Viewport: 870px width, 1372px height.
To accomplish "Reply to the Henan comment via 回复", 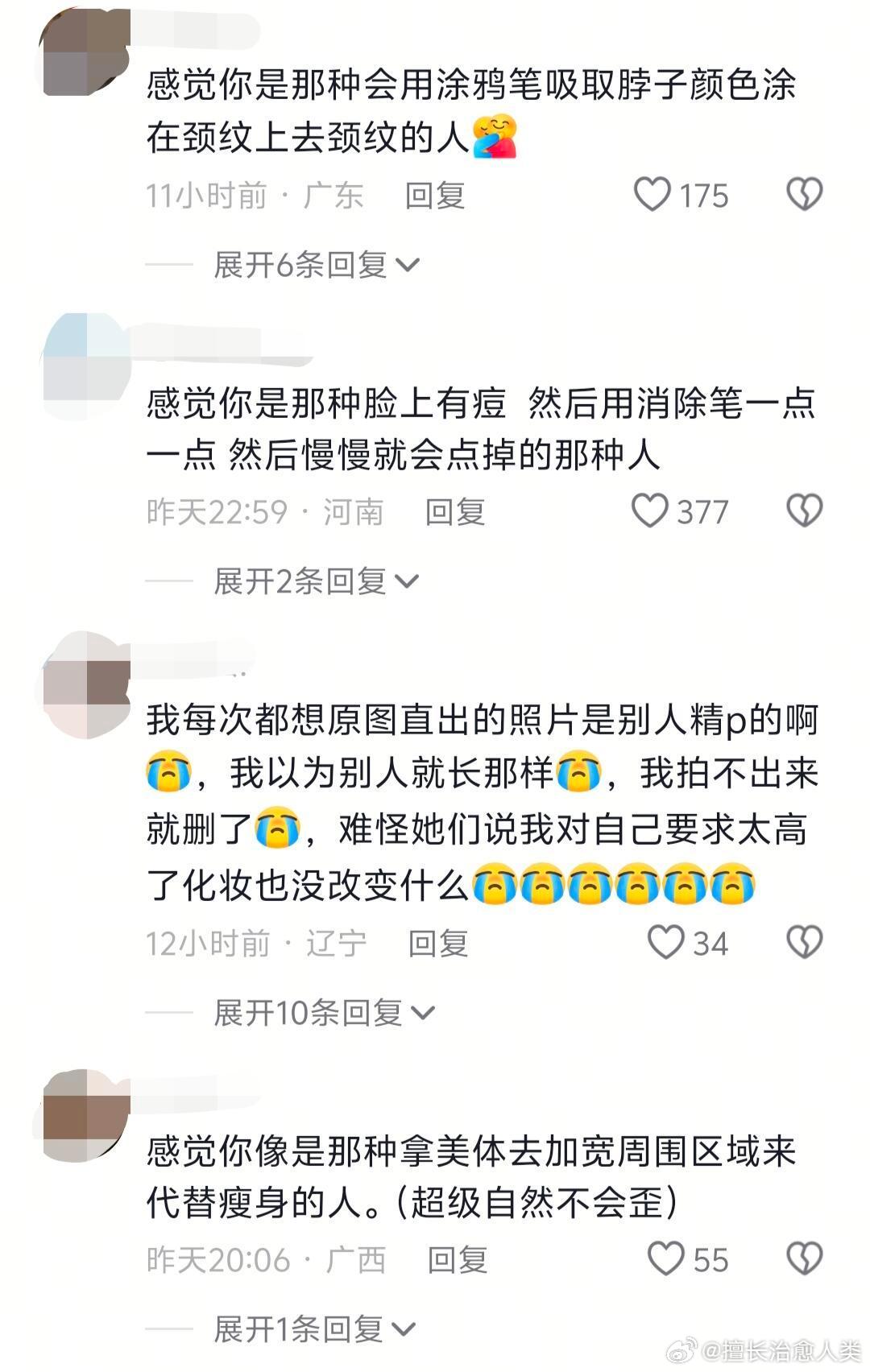I will point(455,512).
